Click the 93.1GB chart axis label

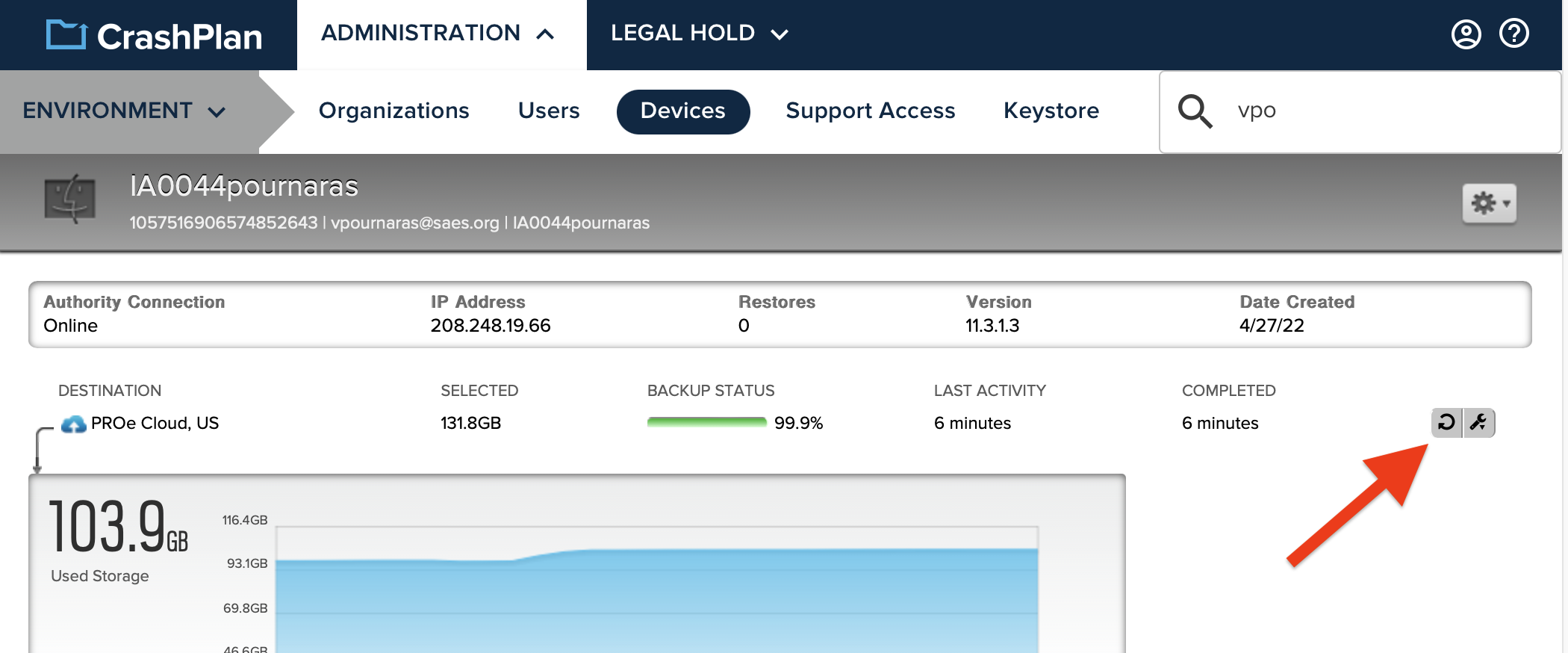247,563
